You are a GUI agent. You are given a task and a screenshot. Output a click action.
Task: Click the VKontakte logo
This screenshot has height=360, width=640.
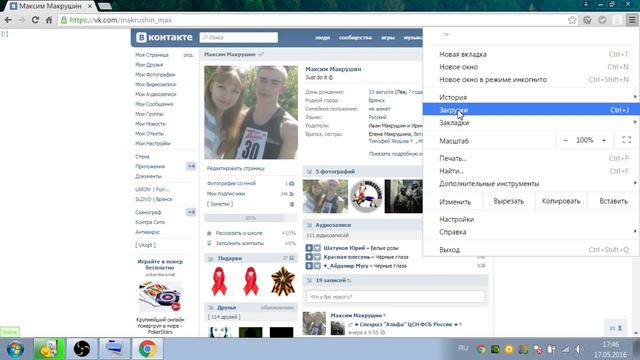164,37
